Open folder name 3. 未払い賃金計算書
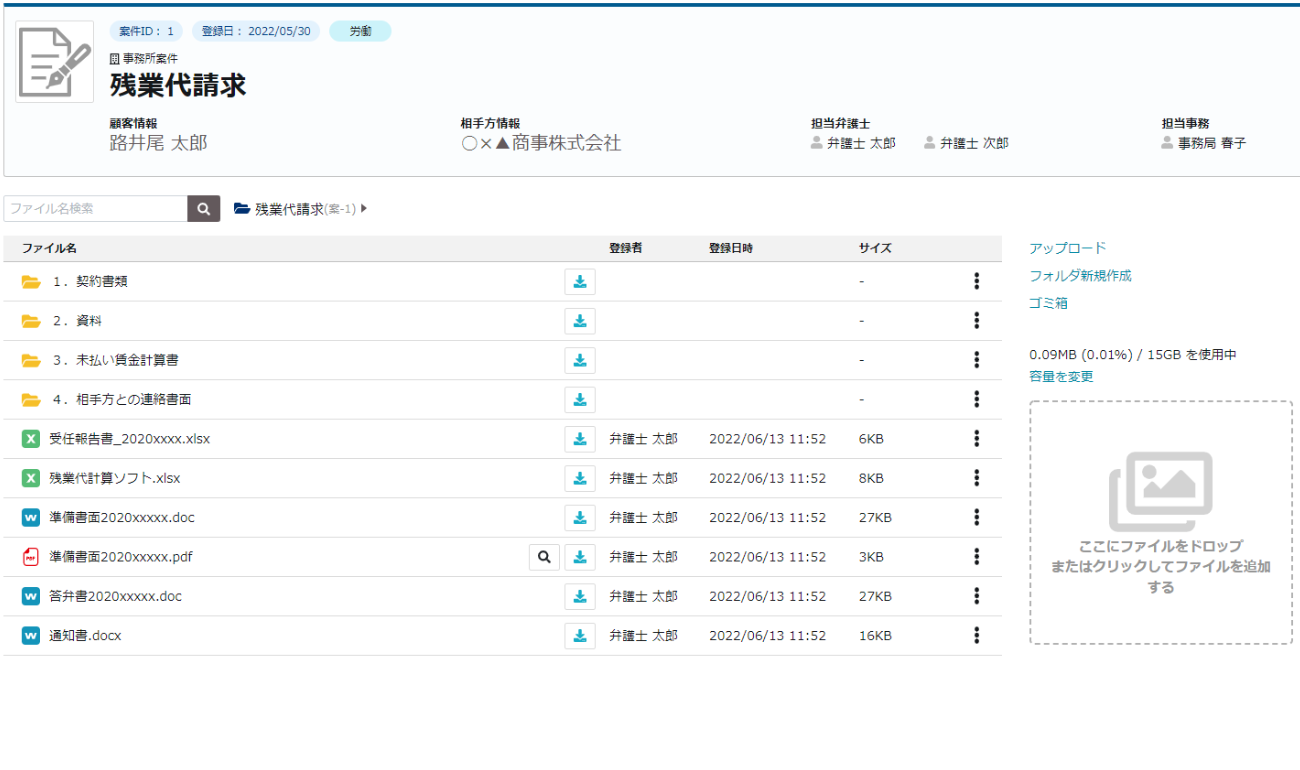1300x770 pixels. pos(116,360)
